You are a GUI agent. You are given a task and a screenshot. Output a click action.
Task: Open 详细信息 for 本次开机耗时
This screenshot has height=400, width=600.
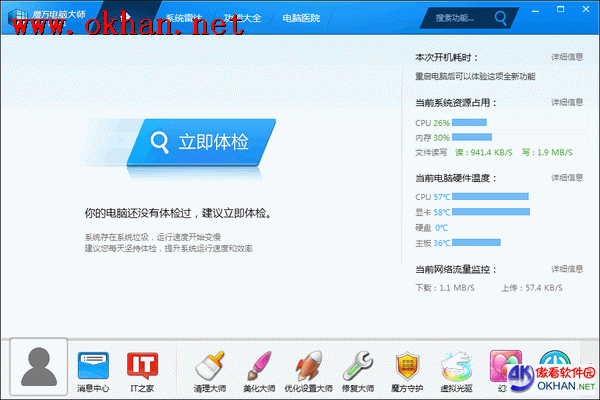click(x=567, y=57)
